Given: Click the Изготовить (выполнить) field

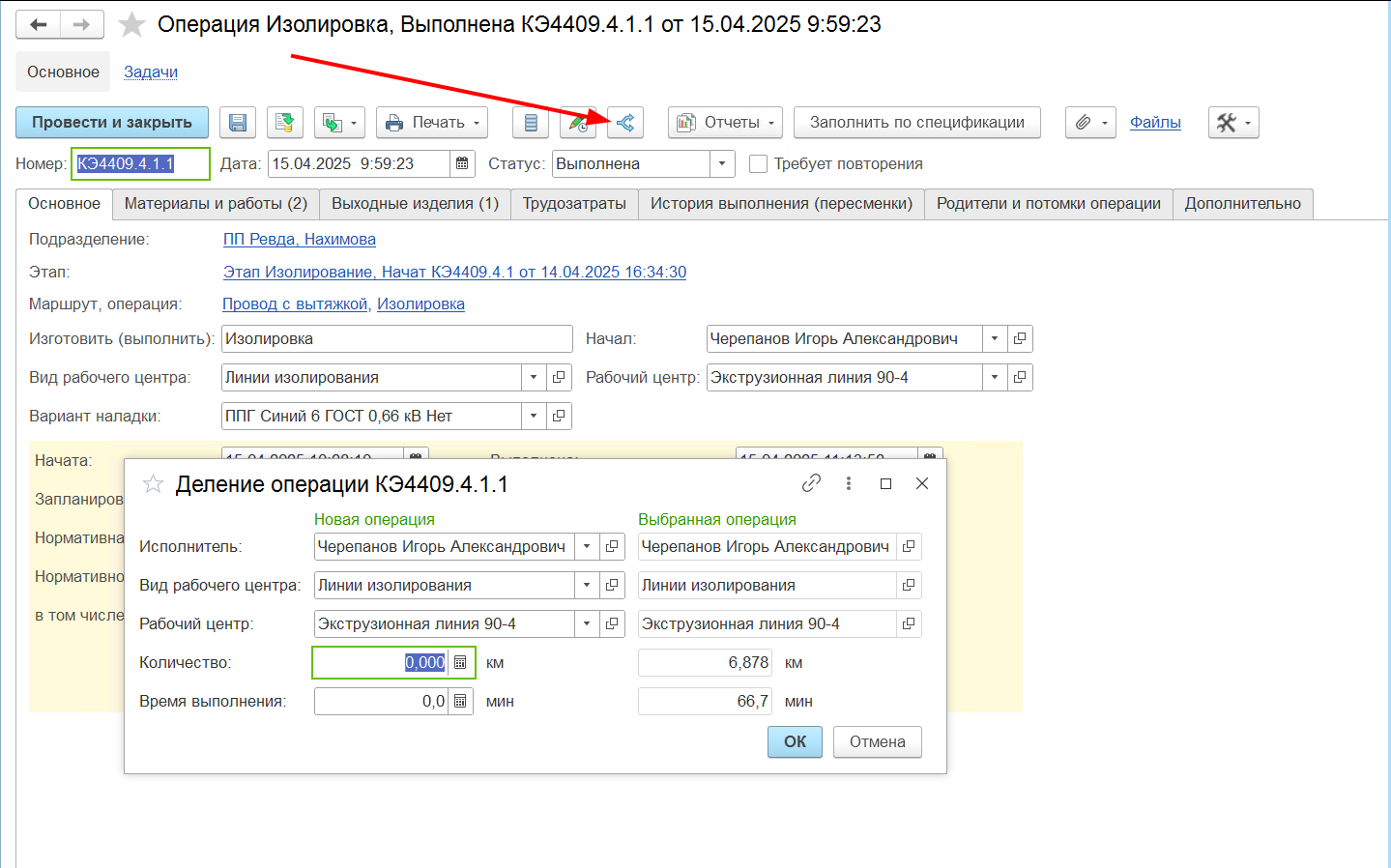Looking at the screenshot, I should point(397,339).
